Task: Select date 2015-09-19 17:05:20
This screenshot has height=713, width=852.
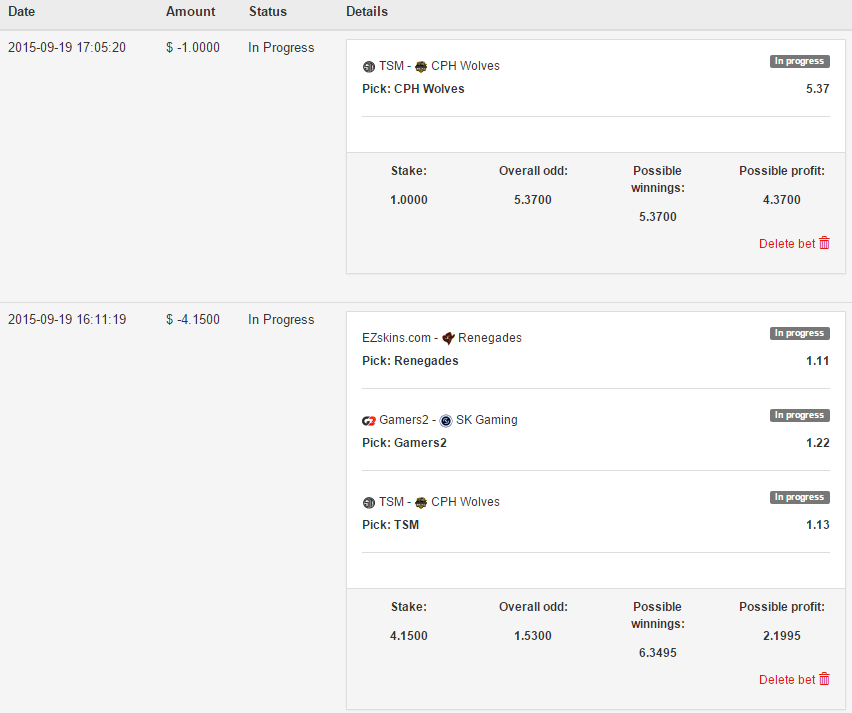Action: point(67,47)
